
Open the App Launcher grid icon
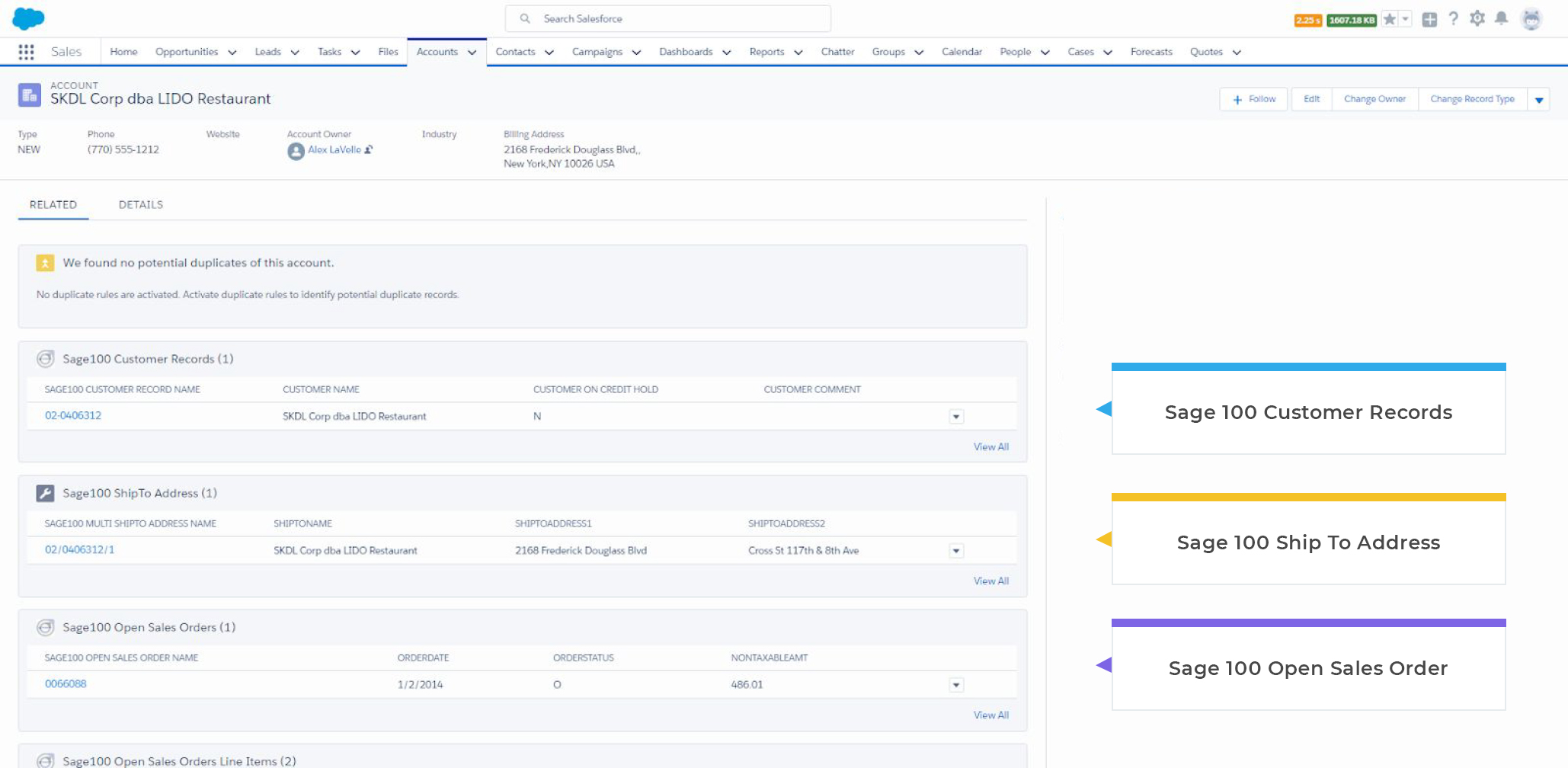(x=26, y=52)
